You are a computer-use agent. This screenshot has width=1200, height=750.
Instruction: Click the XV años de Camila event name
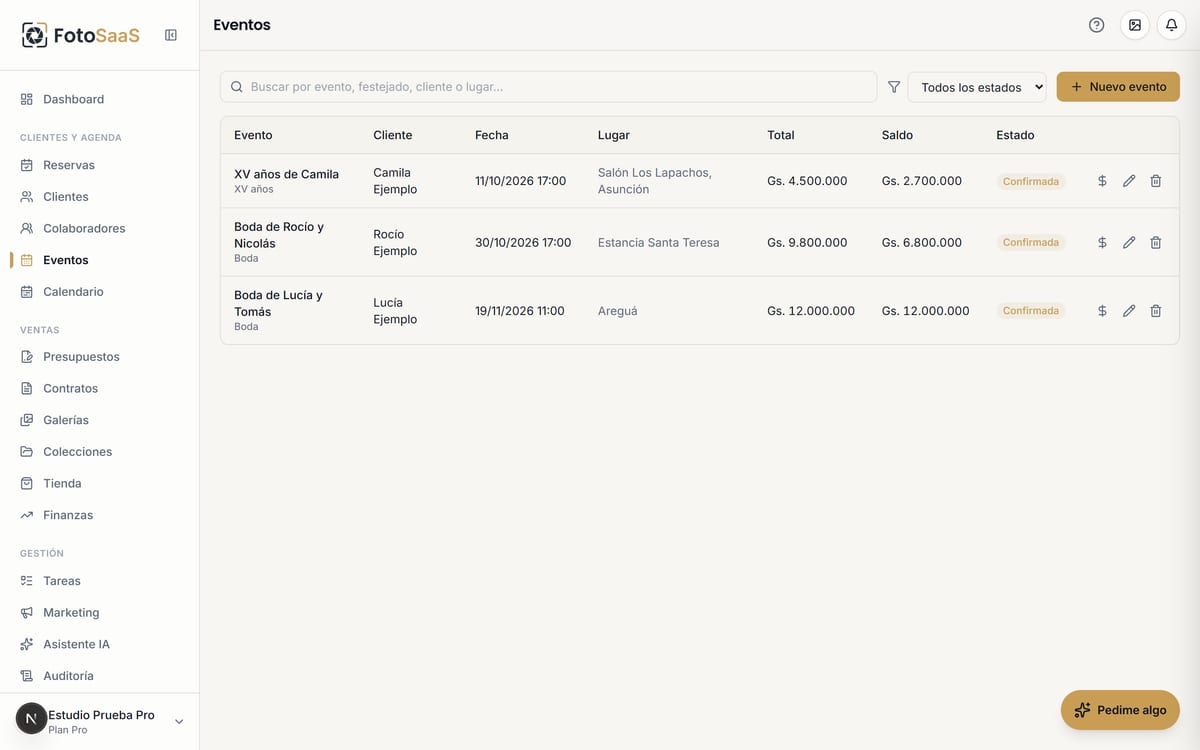(x=286, y=174)
